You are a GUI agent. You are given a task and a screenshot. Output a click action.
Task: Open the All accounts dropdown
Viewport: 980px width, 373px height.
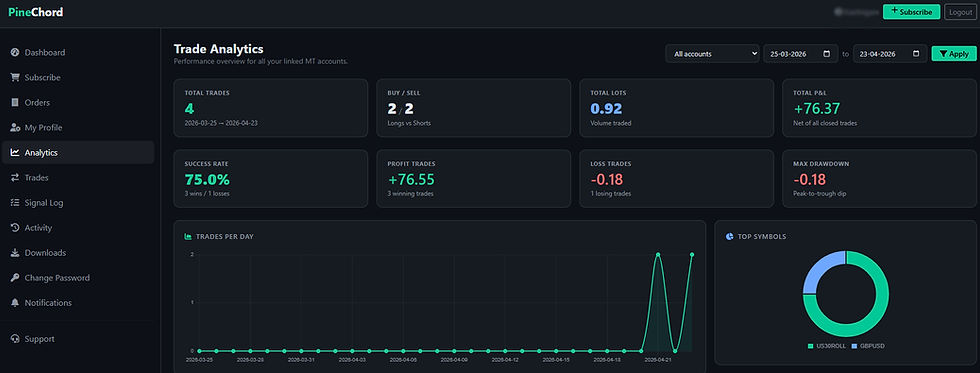coord(712,54)
